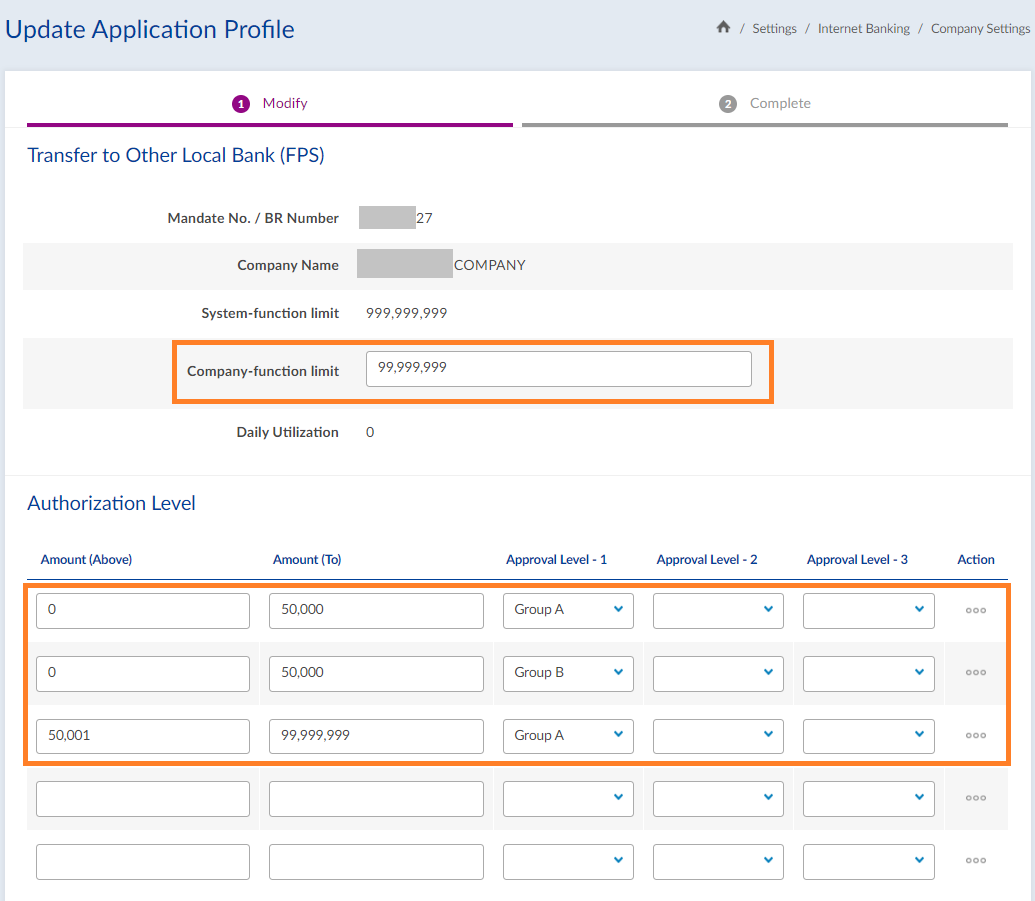Click action dots on 50,001 amount row
Viewport: 1035px width, 901px height.
(x=976, y=736)
